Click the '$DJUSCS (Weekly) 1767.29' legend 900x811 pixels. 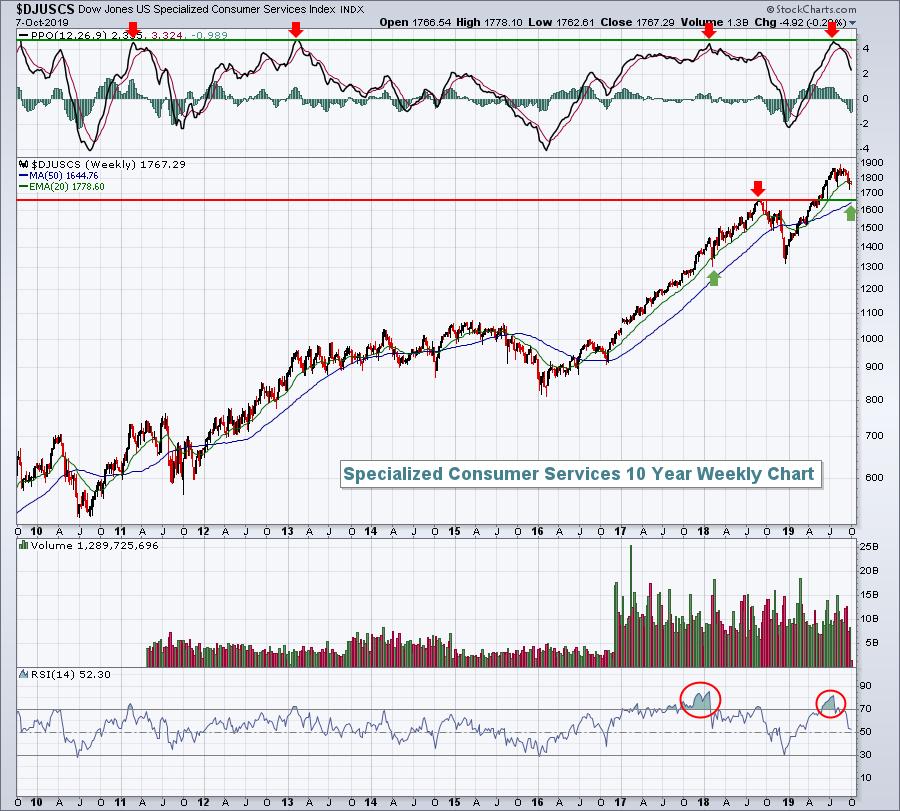tap(108, 164)
